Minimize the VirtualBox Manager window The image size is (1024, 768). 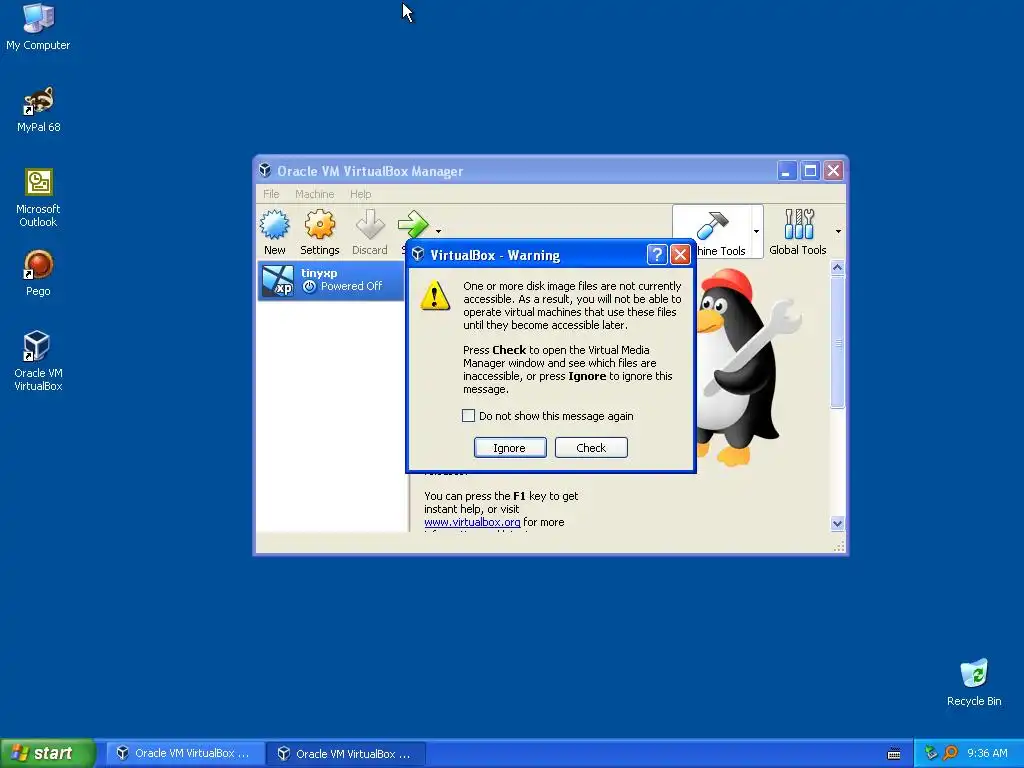pyautogui.click(x=787, y=171)
